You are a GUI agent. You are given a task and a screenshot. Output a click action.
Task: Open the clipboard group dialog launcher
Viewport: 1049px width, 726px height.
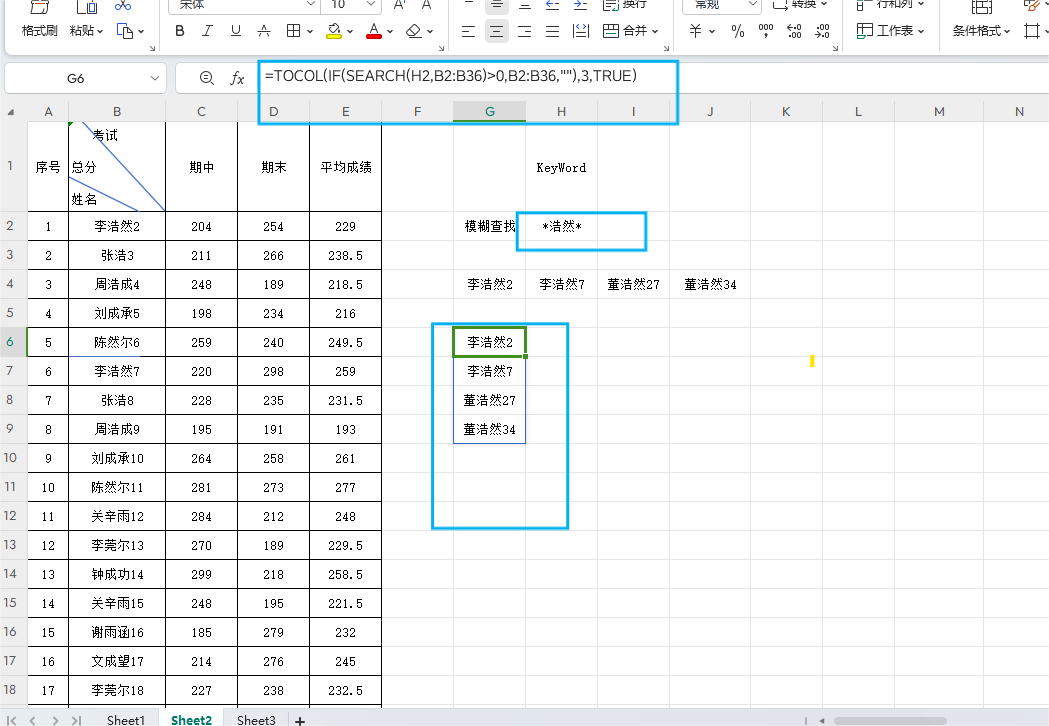tap(153, 48)
